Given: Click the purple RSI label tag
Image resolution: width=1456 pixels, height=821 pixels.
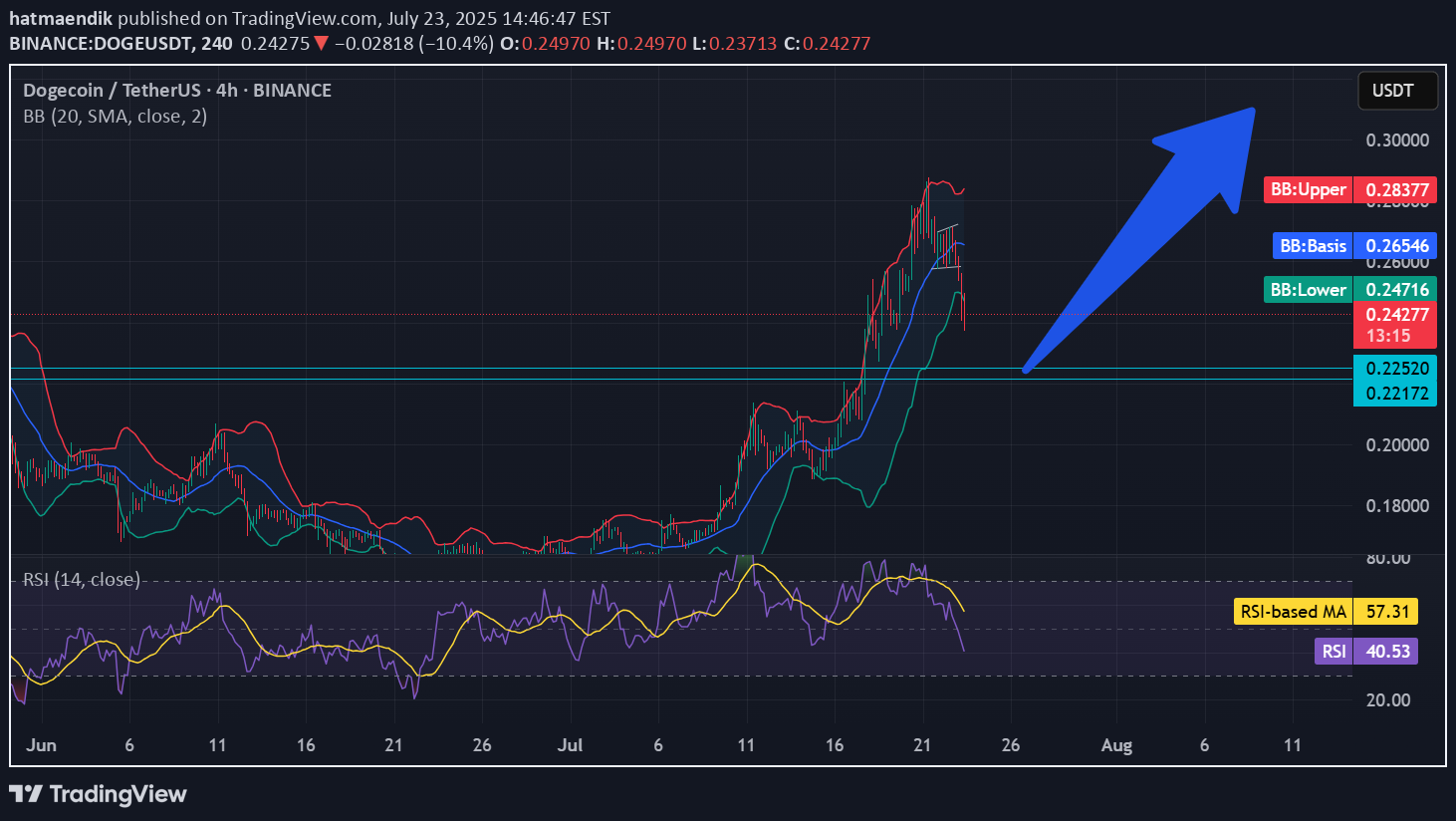Looking at the screenshot, I should tap(1334, 652).
